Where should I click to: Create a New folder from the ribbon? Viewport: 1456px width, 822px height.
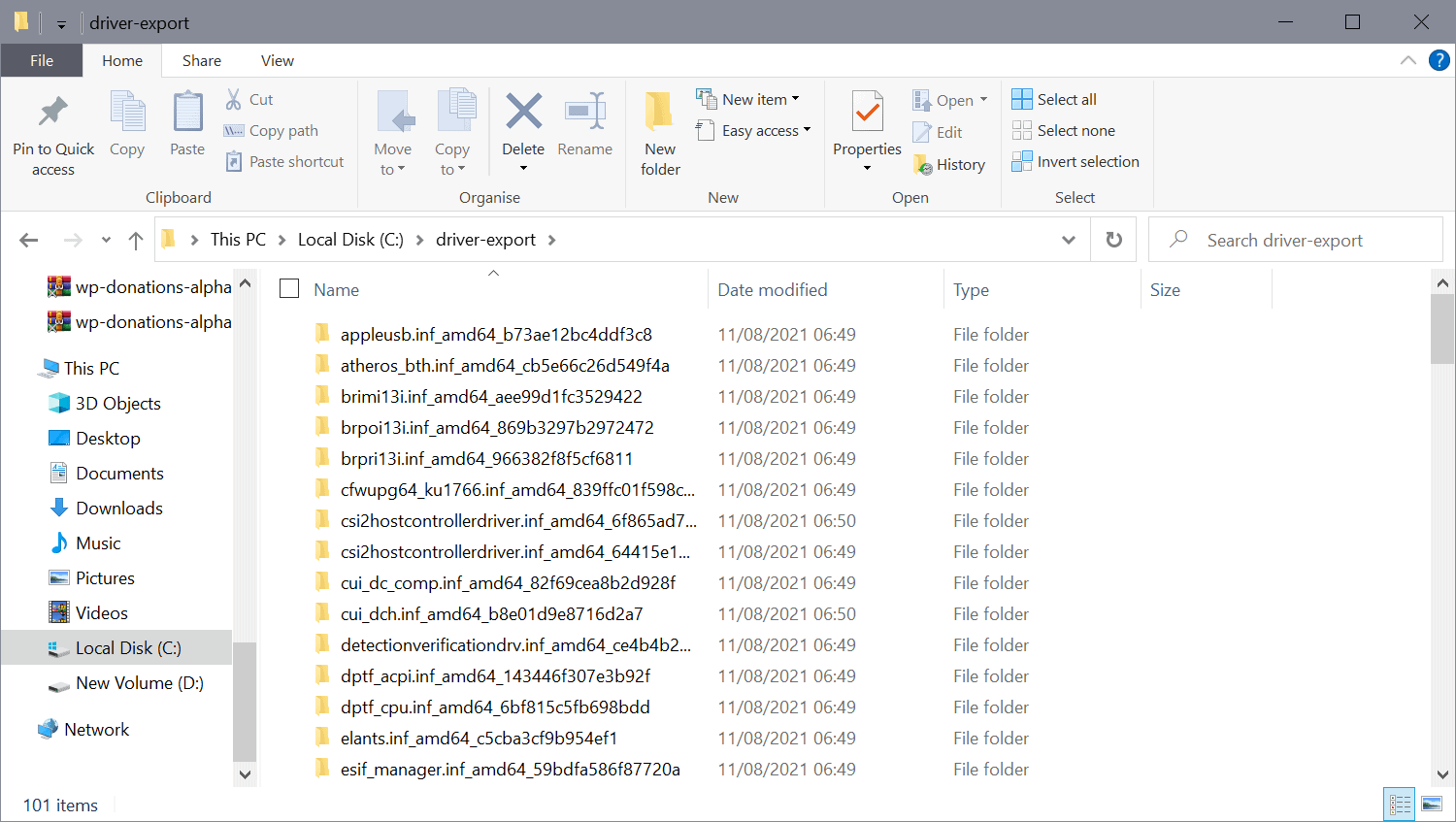point(659,129)
